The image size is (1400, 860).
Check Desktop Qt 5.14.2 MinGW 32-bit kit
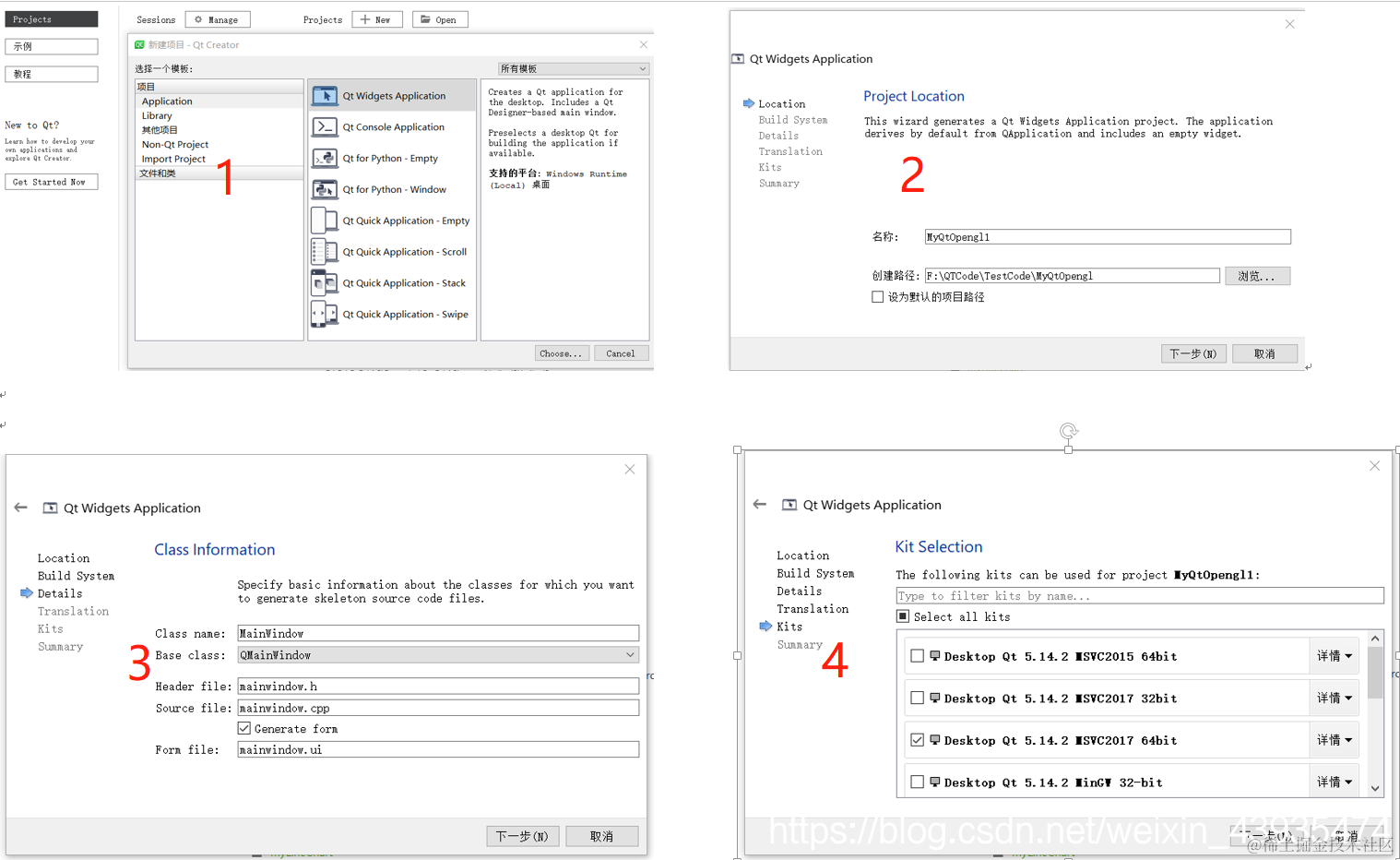click(917, 782)
